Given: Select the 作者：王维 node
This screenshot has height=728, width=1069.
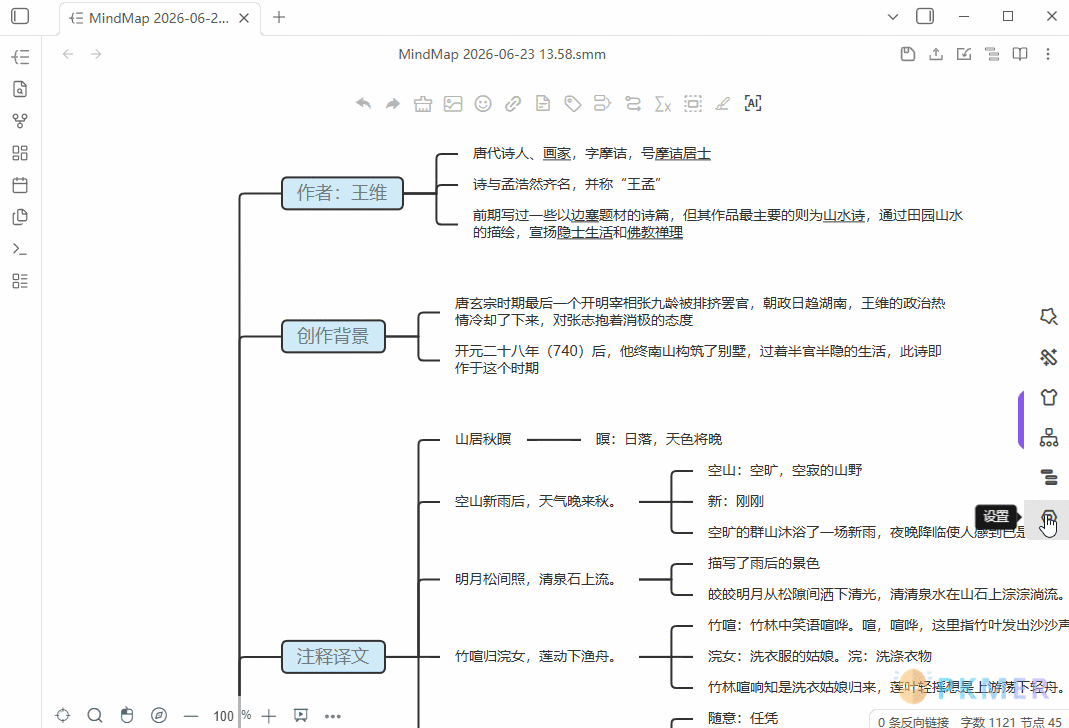Looking at the screenshot, I should [x=342, y=193].
